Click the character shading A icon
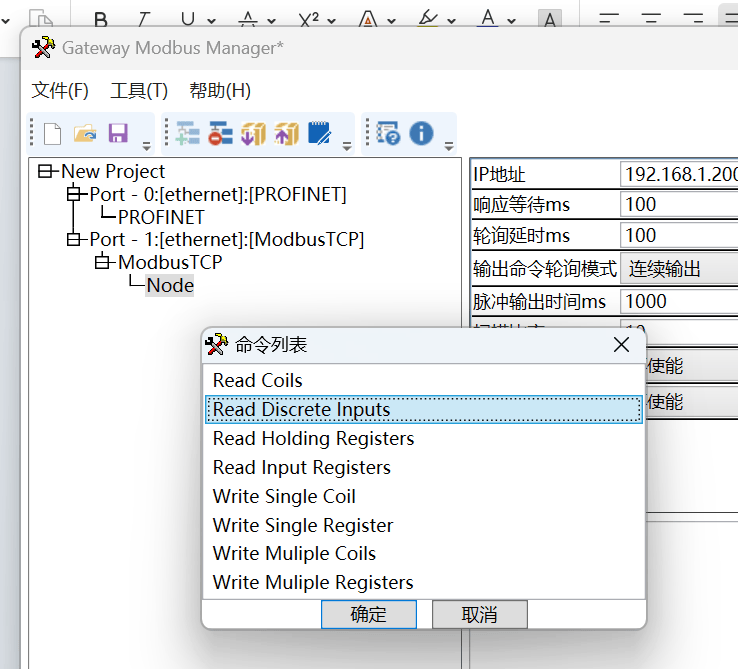Screen dimensions: 738x669 pos(549,20)
